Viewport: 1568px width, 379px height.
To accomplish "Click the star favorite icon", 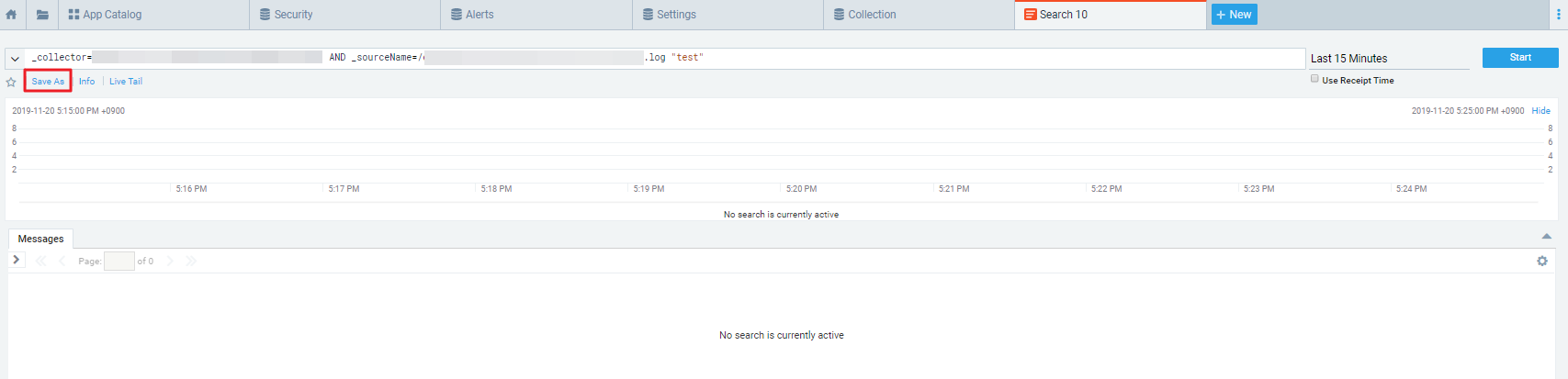I will 11,83.
